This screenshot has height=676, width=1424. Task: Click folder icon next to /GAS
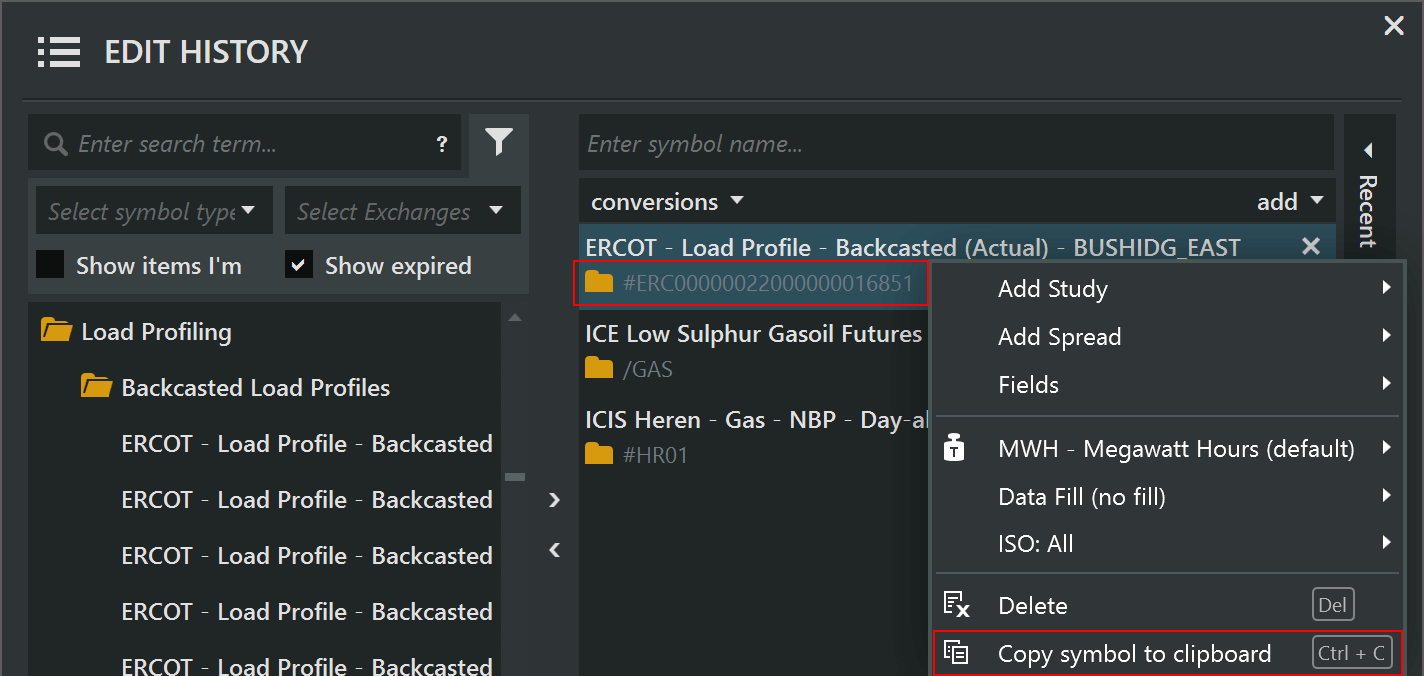pos(598,369)
